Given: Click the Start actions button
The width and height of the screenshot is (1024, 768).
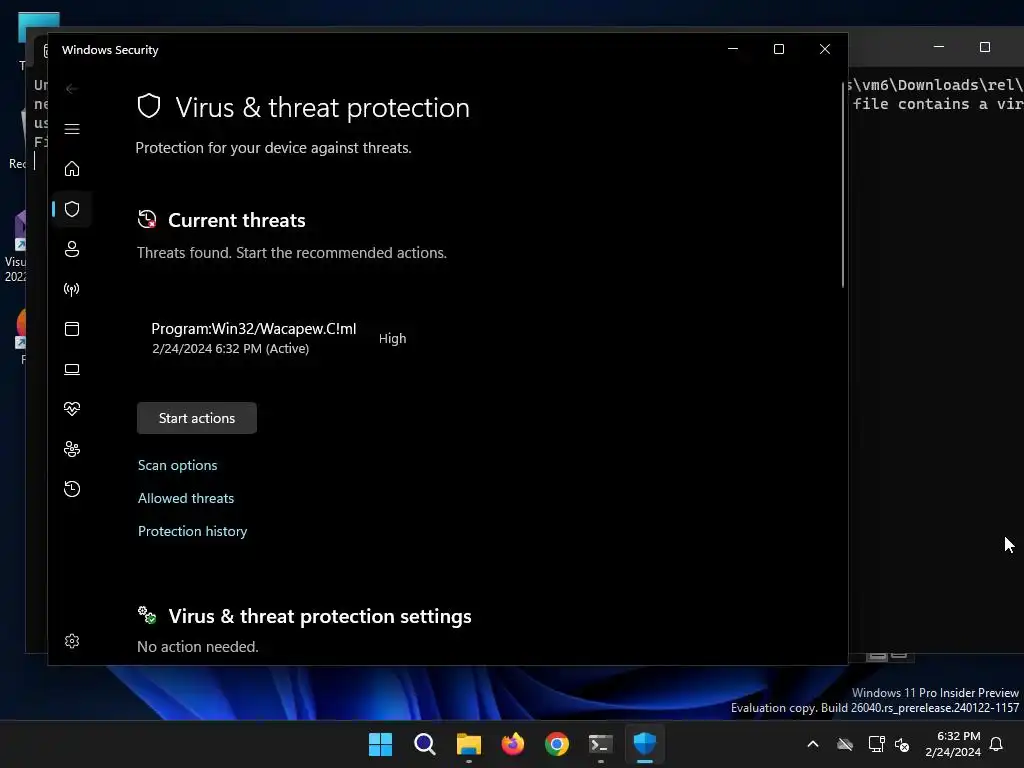Looking at the screenshot, I should click(197, 418).
